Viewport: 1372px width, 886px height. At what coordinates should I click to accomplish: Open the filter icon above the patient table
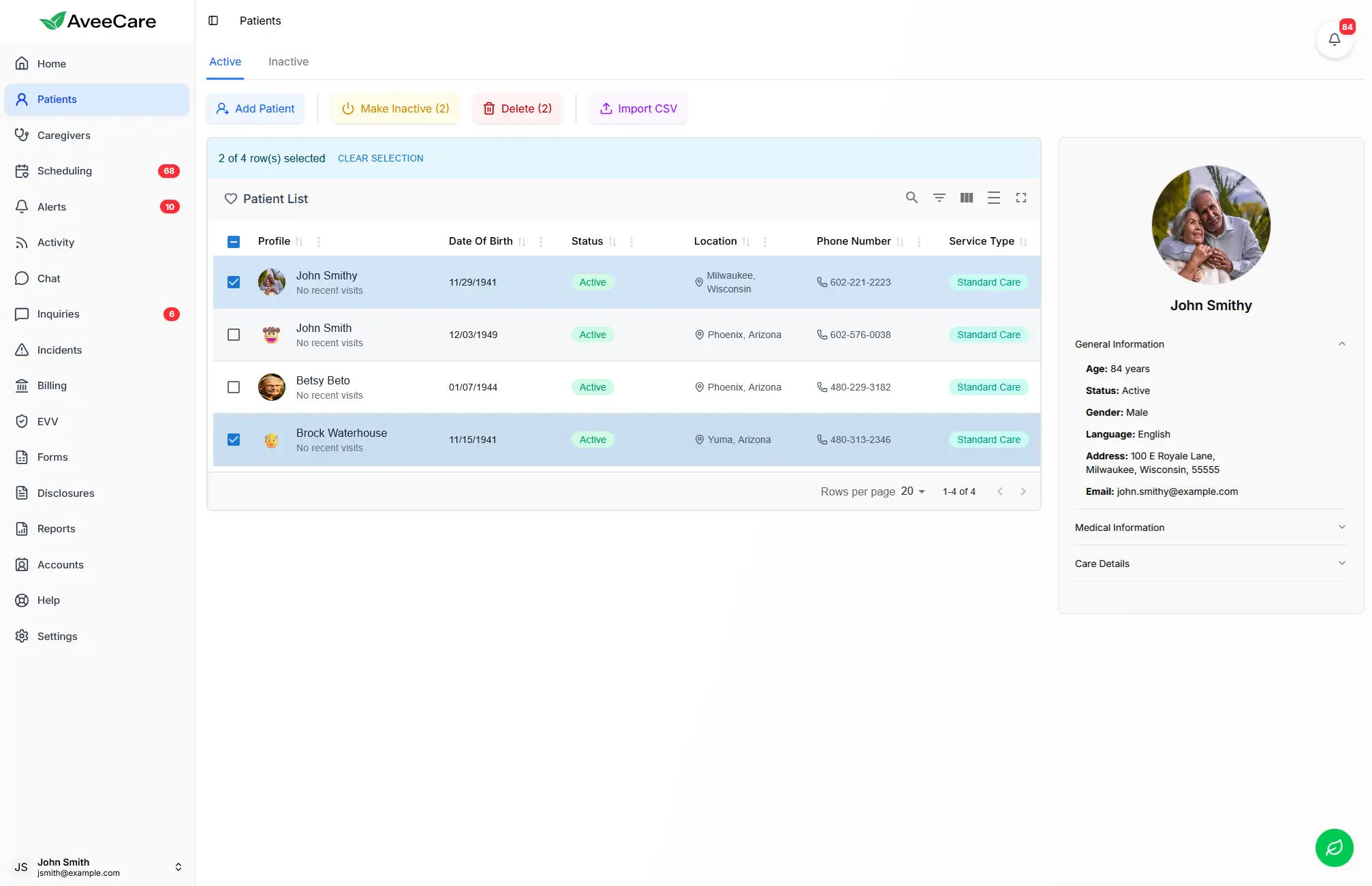pos(939,198)
